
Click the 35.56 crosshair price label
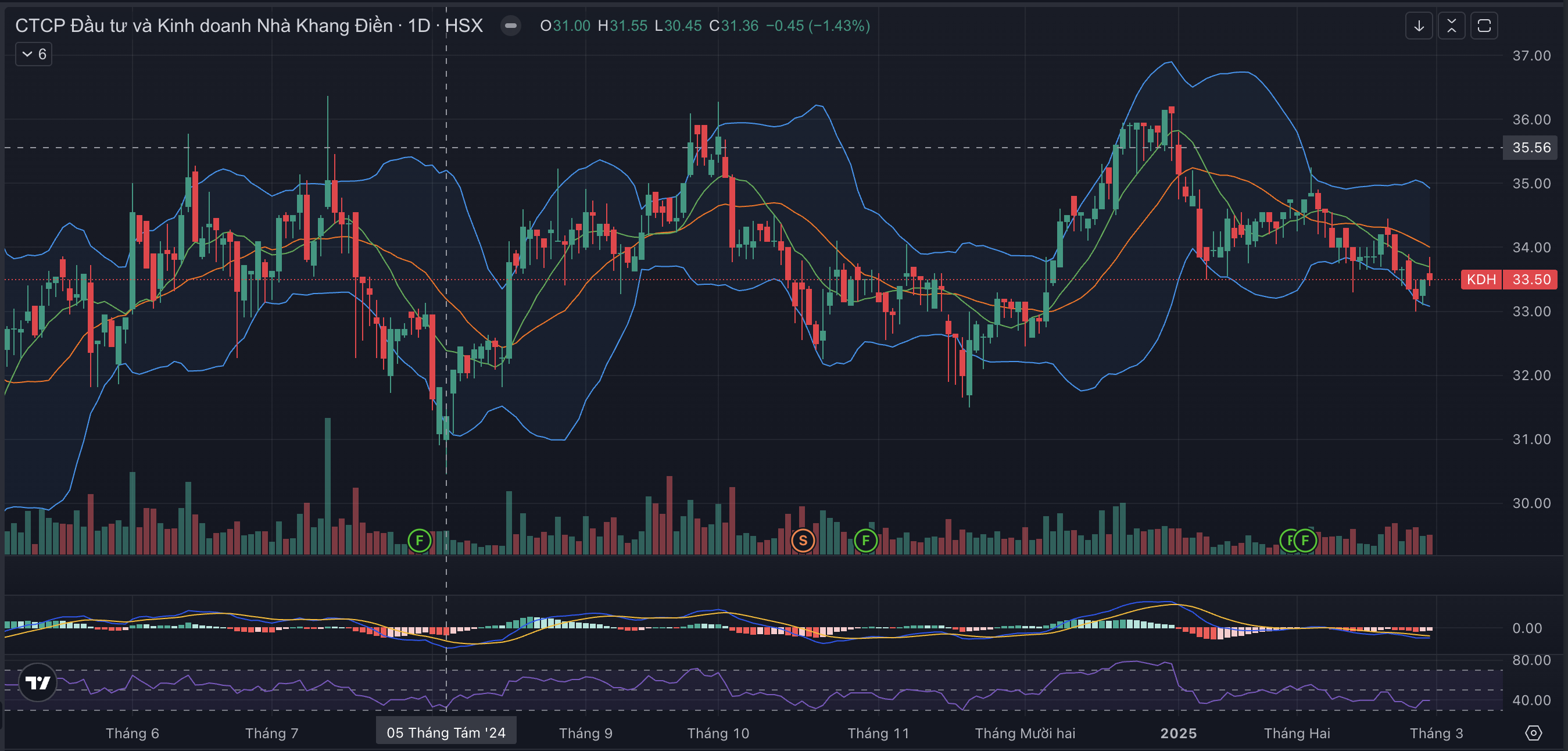[x=1531, y=147]
